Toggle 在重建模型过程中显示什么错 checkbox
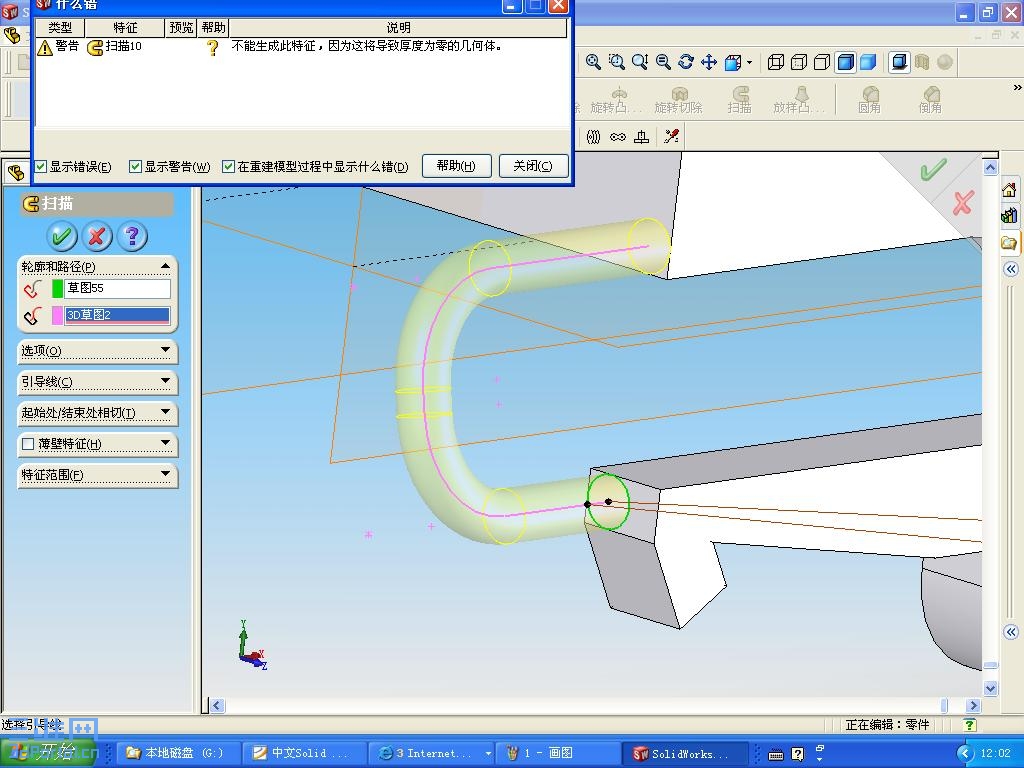The height and width of the screenshot is (768, 1024). pyautogui.click(x=228, y=167)
